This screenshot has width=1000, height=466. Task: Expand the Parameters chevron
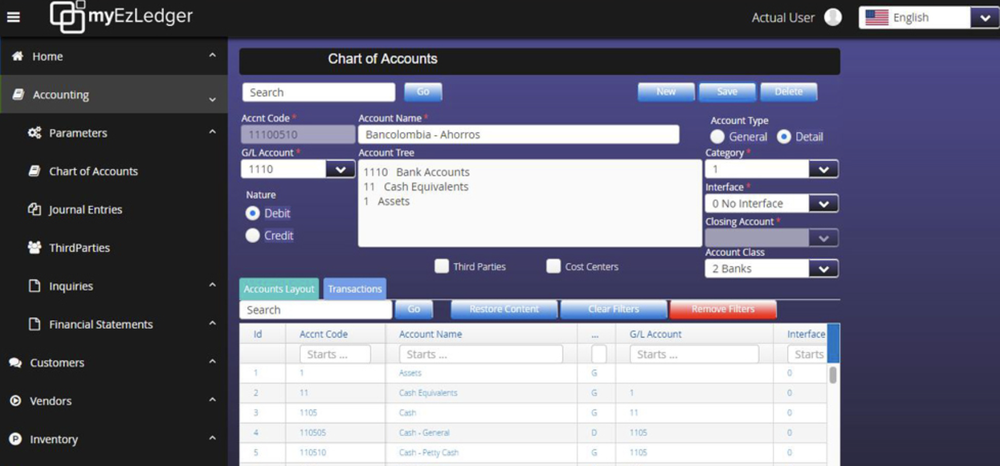tap(212, 132)
